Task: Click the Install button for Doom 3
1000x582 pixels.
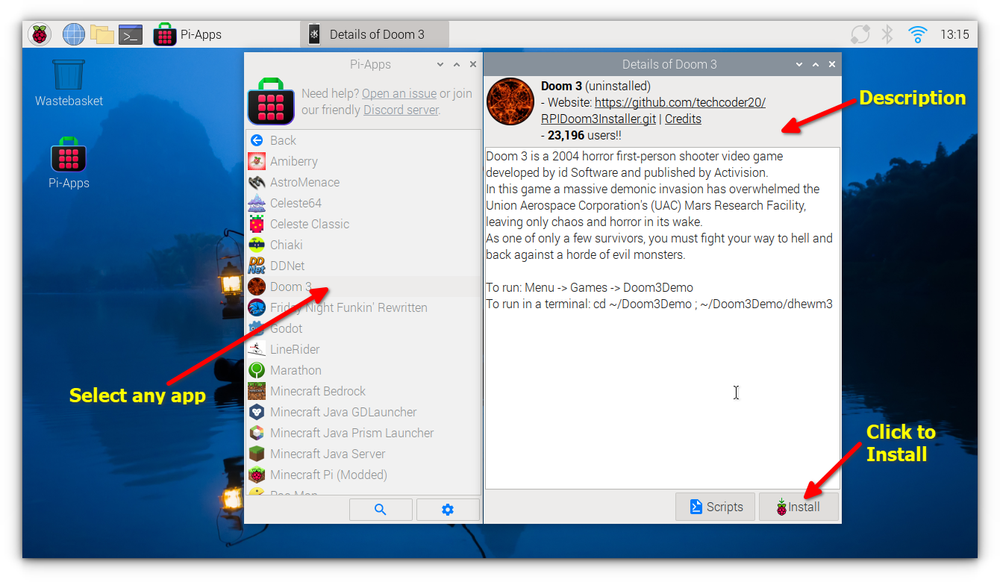Action: 798,506
